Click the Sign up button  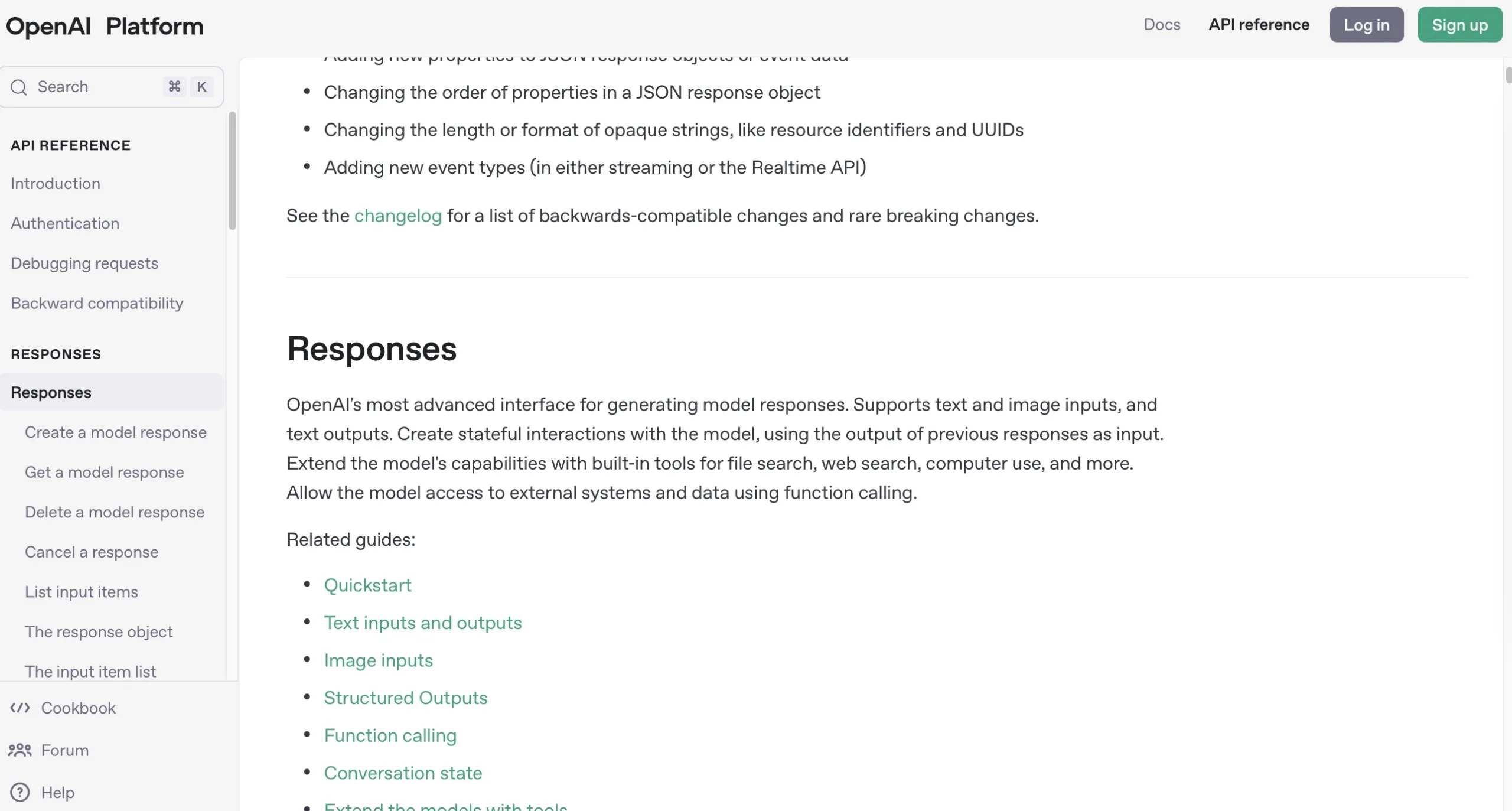click(1460, 25)
